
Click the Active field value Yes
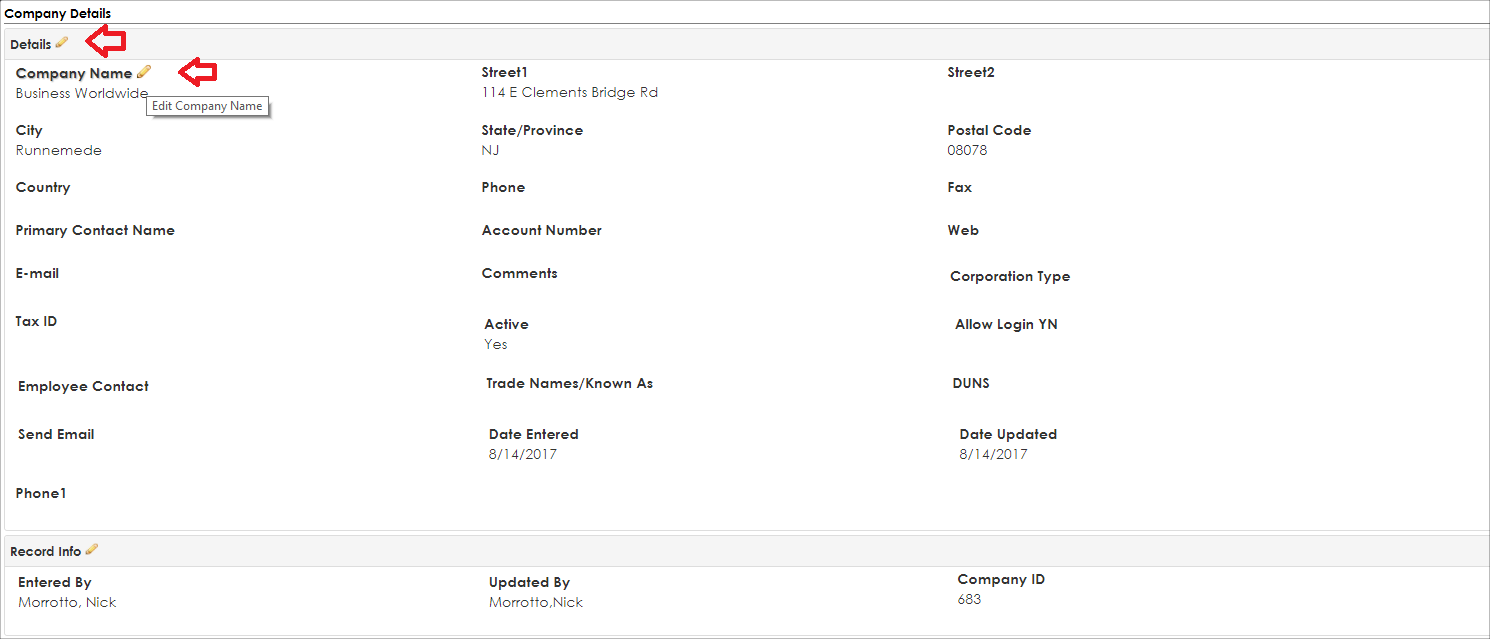point(496,345)
